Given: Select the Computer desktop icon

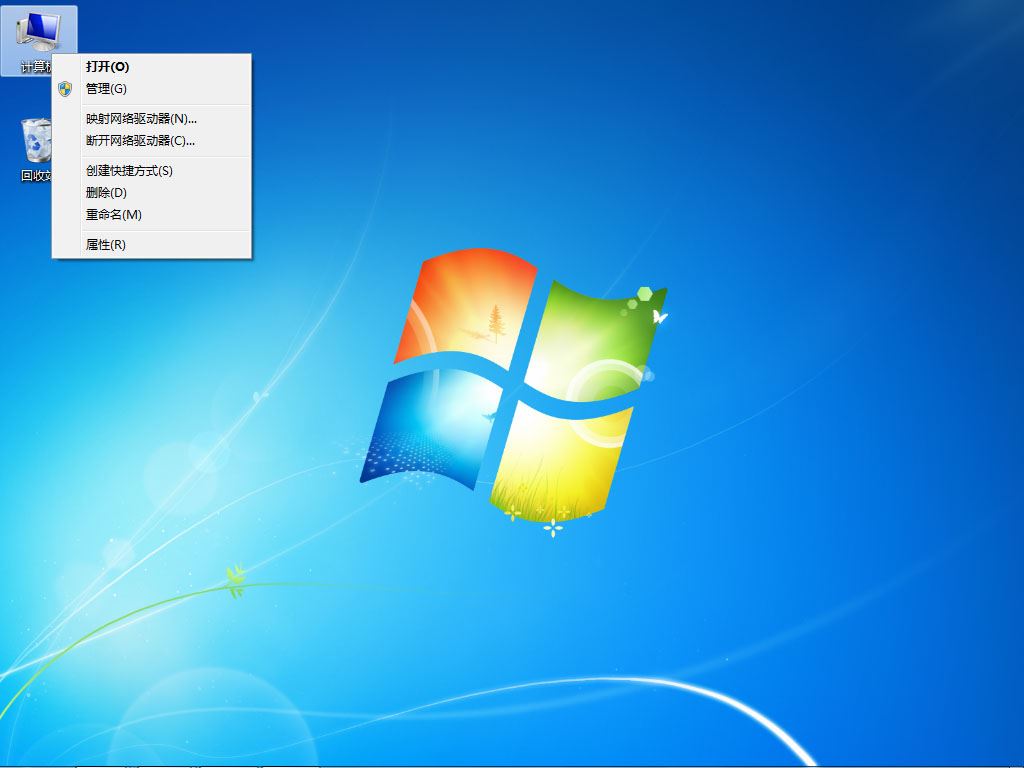Looking at the screenshot, I should click(x=39, y=40).
